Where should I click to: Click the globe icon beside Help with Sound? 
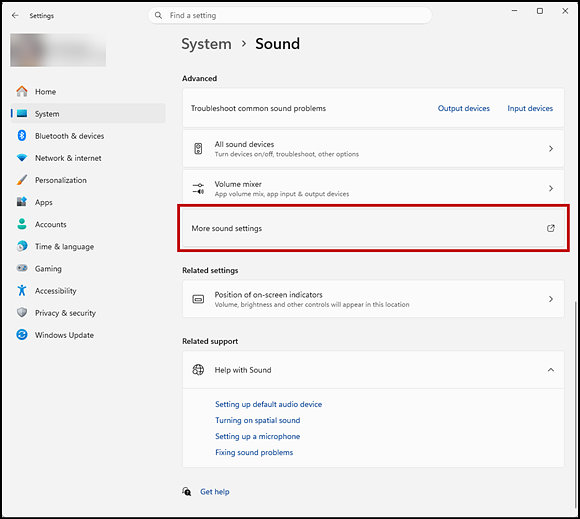[x=198, y=370]
